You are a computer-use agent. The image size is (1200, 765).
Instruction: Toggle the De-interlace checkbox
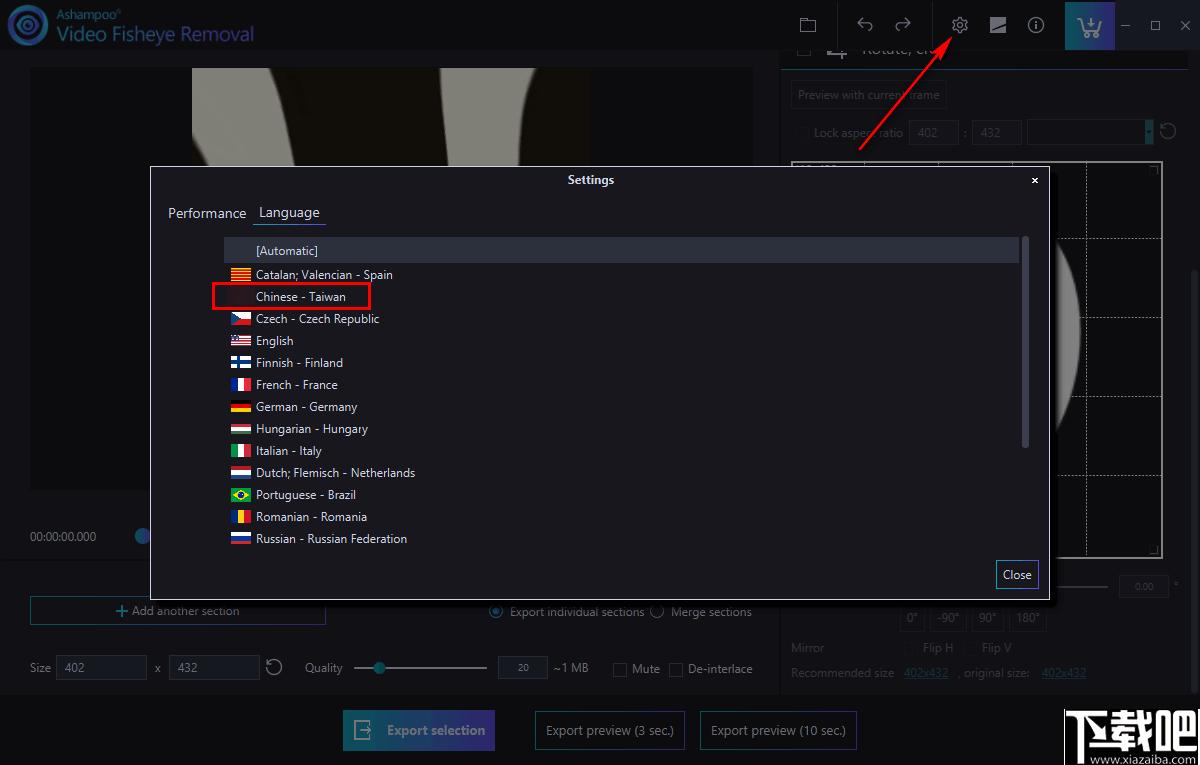point(676,669)
